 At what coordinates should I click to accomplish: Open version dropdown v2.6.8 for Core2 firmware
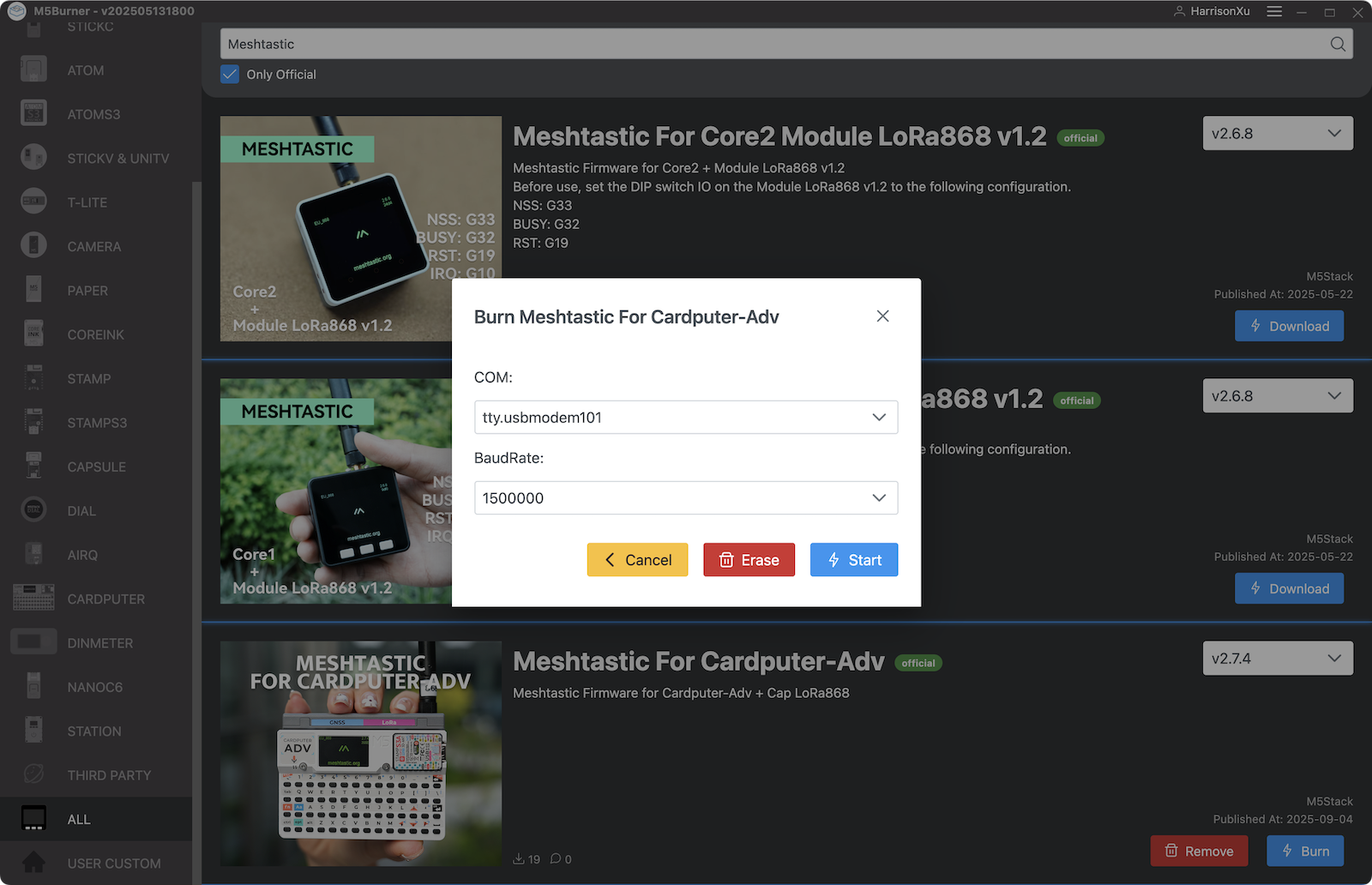(1278, 133)
